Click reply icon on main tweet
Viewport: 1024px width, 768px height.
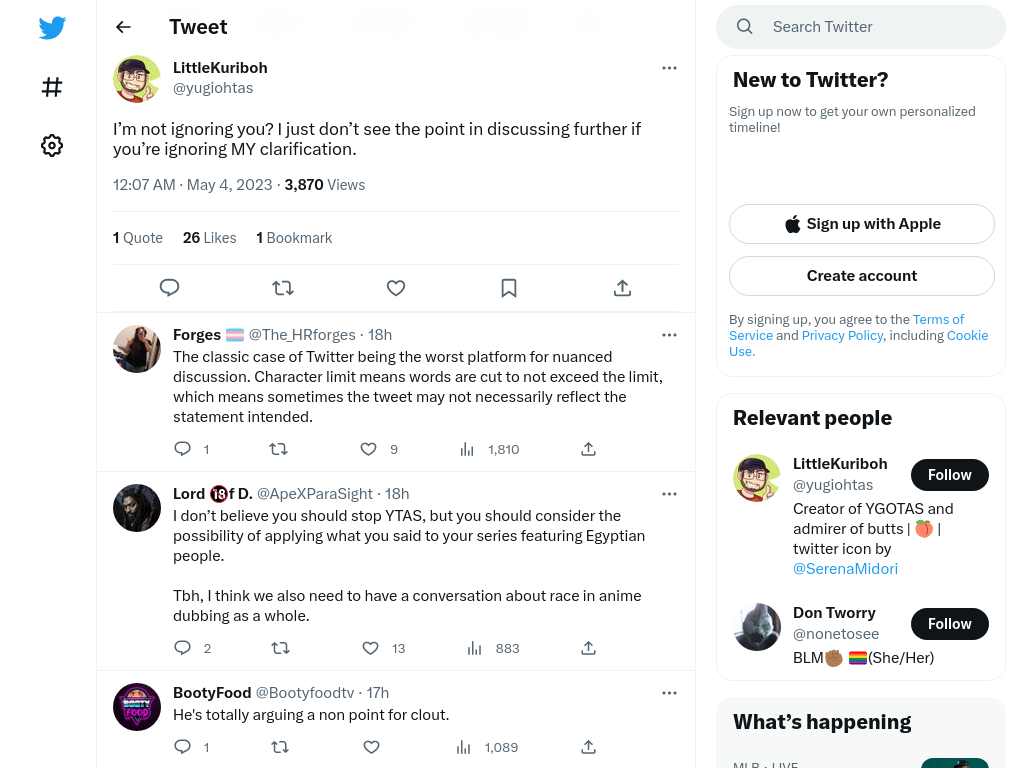(x=169, y=287)
